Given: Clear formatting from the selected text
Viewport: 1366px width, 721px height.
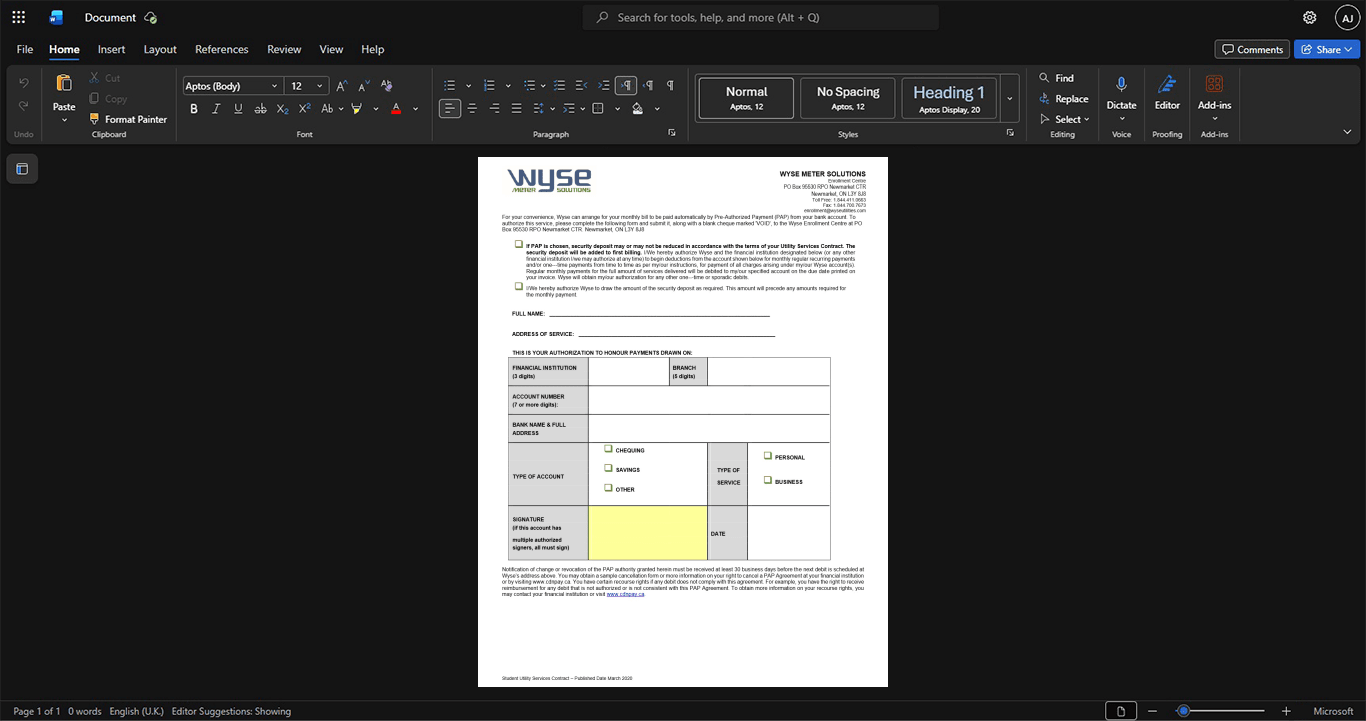Looking at the screenshot, I should (x=387, y=86).
